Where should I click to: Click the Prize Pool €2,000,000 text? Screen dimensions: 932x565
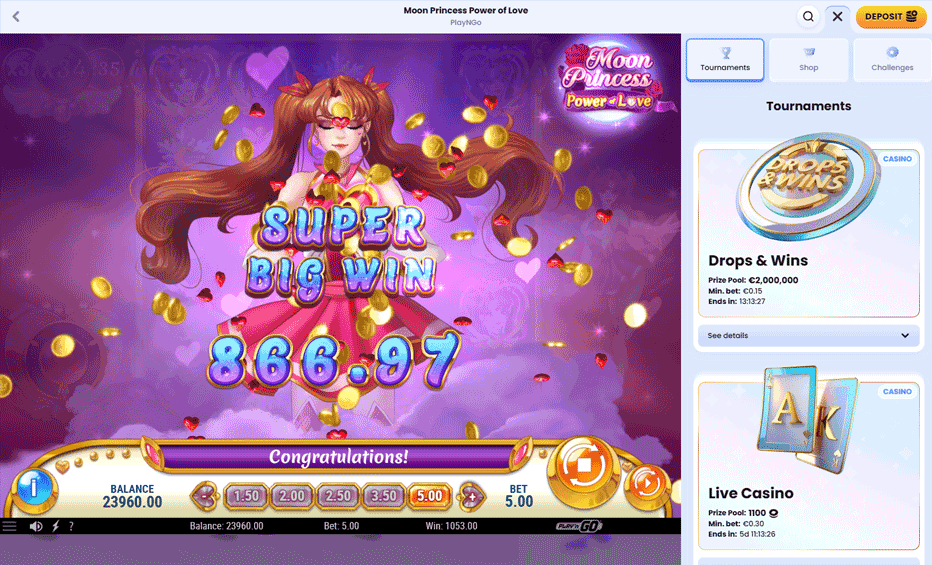(753, 280)
